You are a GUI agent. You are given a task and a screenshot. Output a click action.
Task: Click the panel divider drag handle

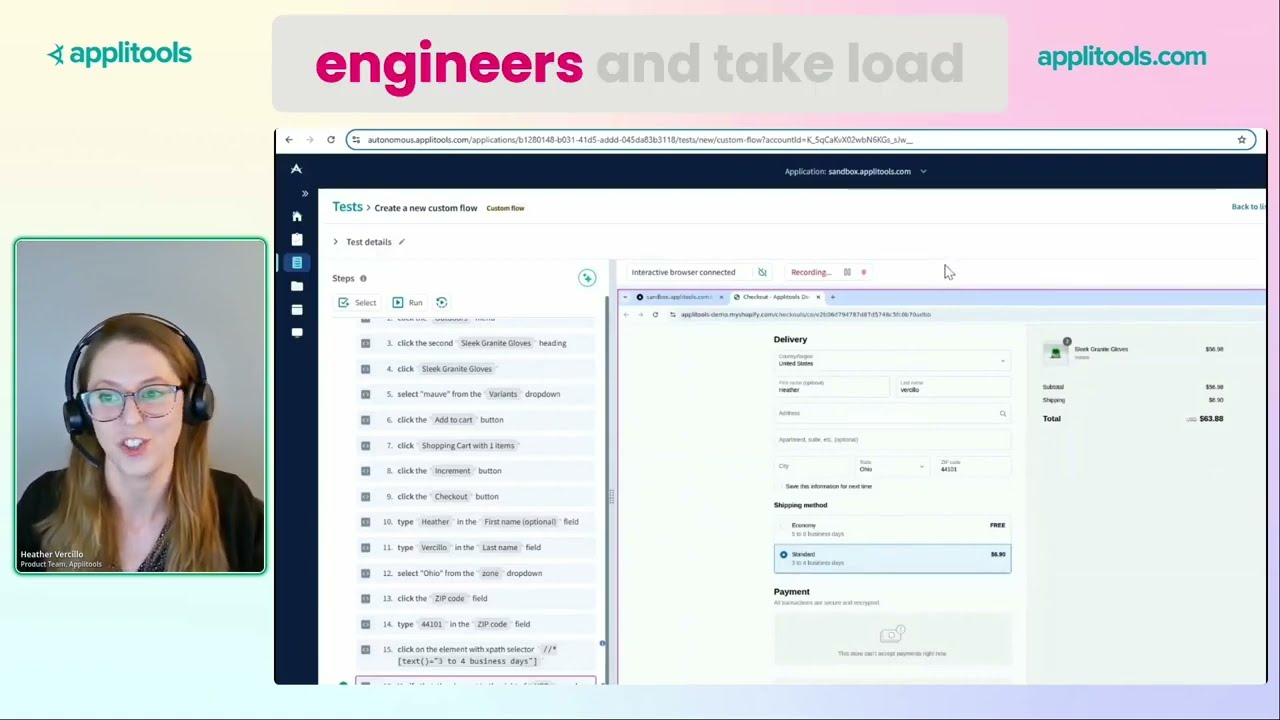(x=611, y=496)
